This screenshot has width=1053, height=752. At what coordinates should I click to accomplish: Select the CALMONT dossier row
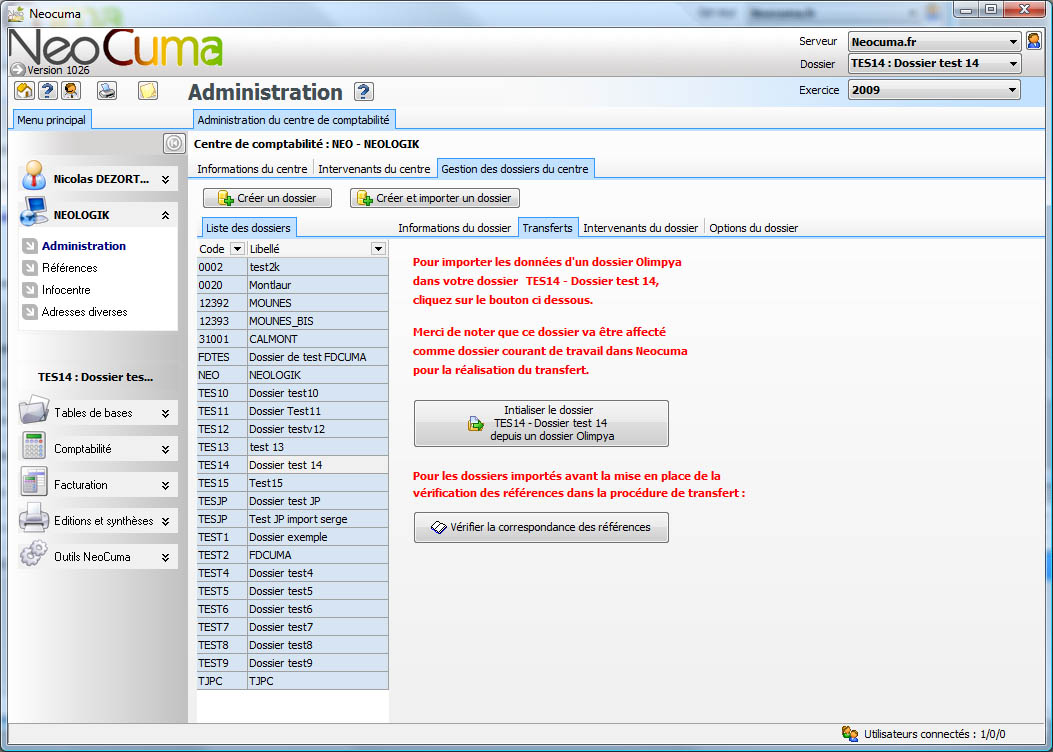pos(293,339)
